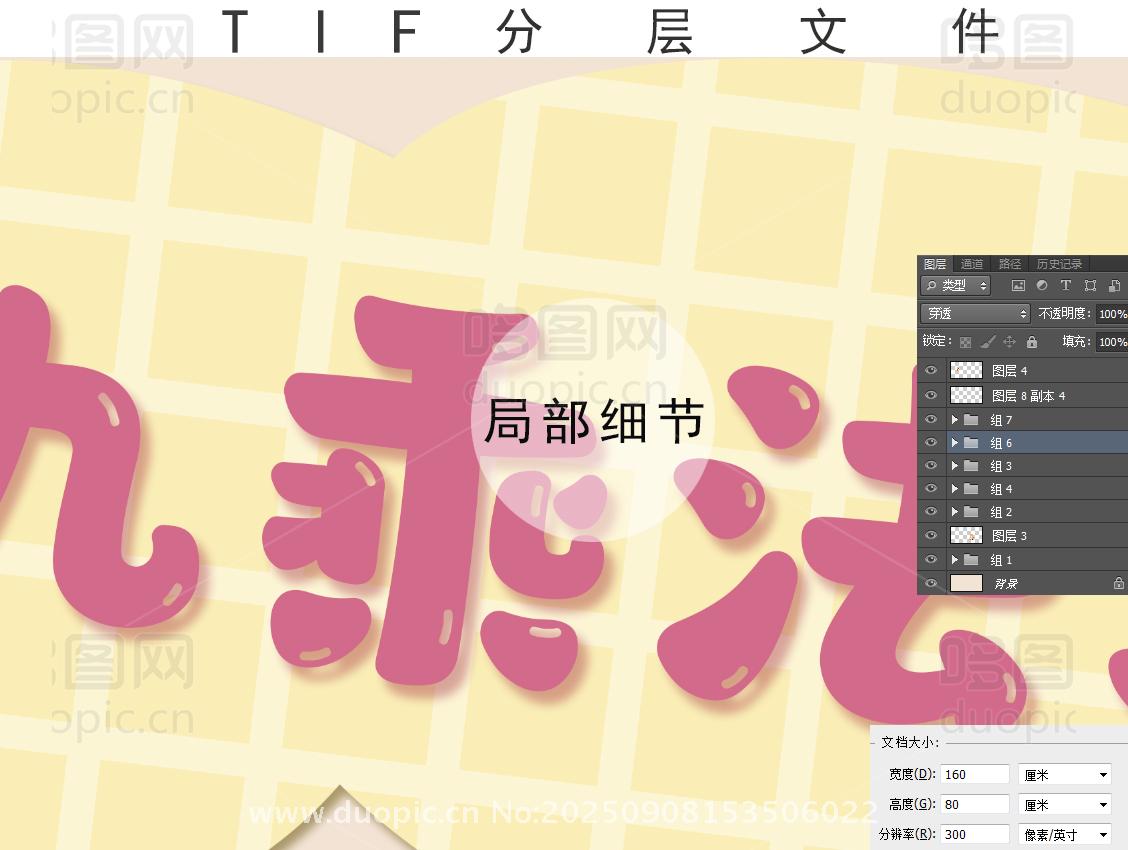Toggle visibility of 图层 3
Screen dimensions: 1128x850
coord(931,534)
